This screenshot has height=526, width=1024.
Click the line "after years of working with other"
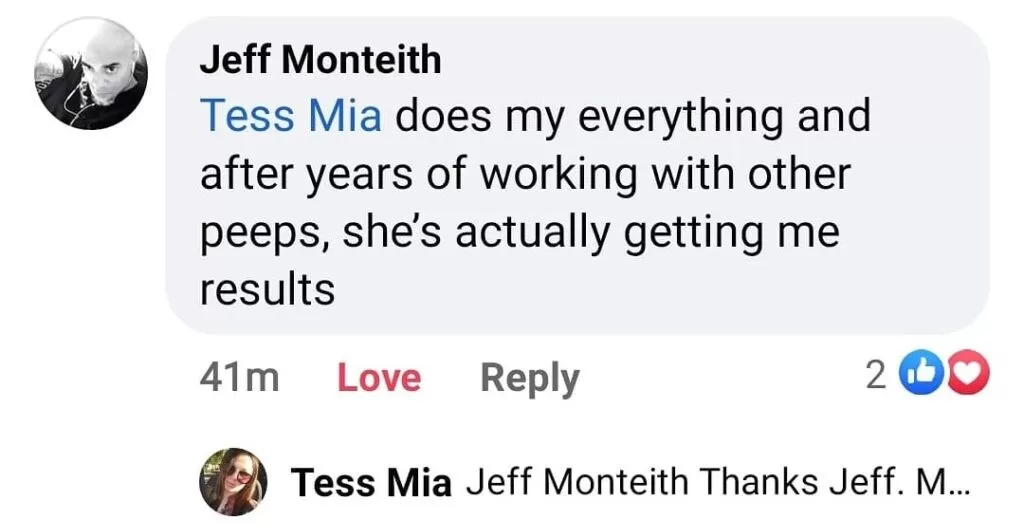pyautogui.click(x=525, y=175)
